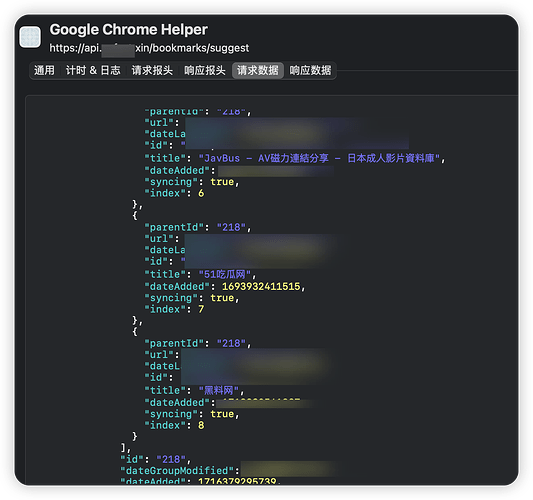Image resolution: width=533 pixels, height=500 pixels.
Task: Open the 响应数据 tab
Action: [x=310, y=70]
